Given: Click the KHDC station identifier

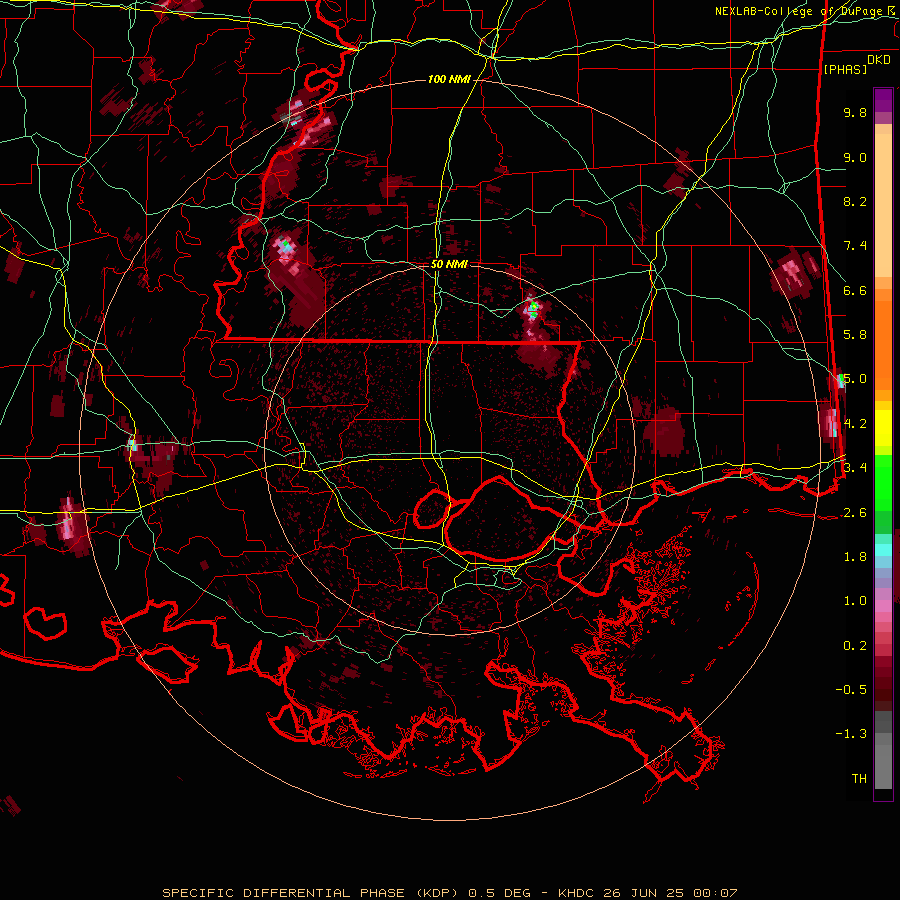Looking at the screenshot, I should click(576, 893).
